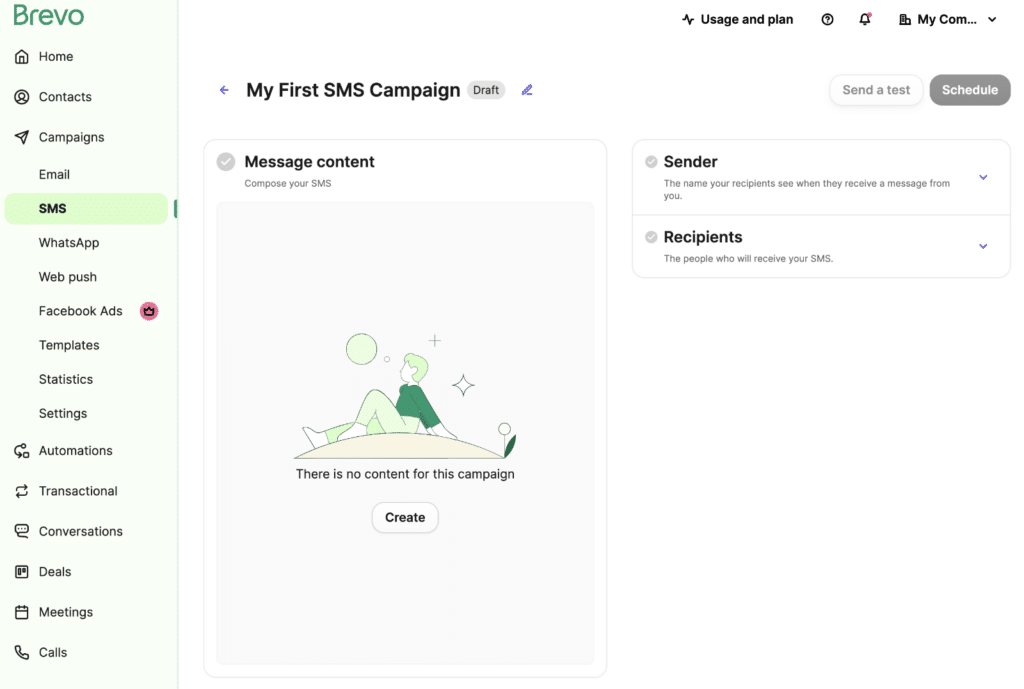Viewport: 1024px width, 689px height.
Task: Edit the campaign name with the pencil icon
Action: [x=527, y=90]
